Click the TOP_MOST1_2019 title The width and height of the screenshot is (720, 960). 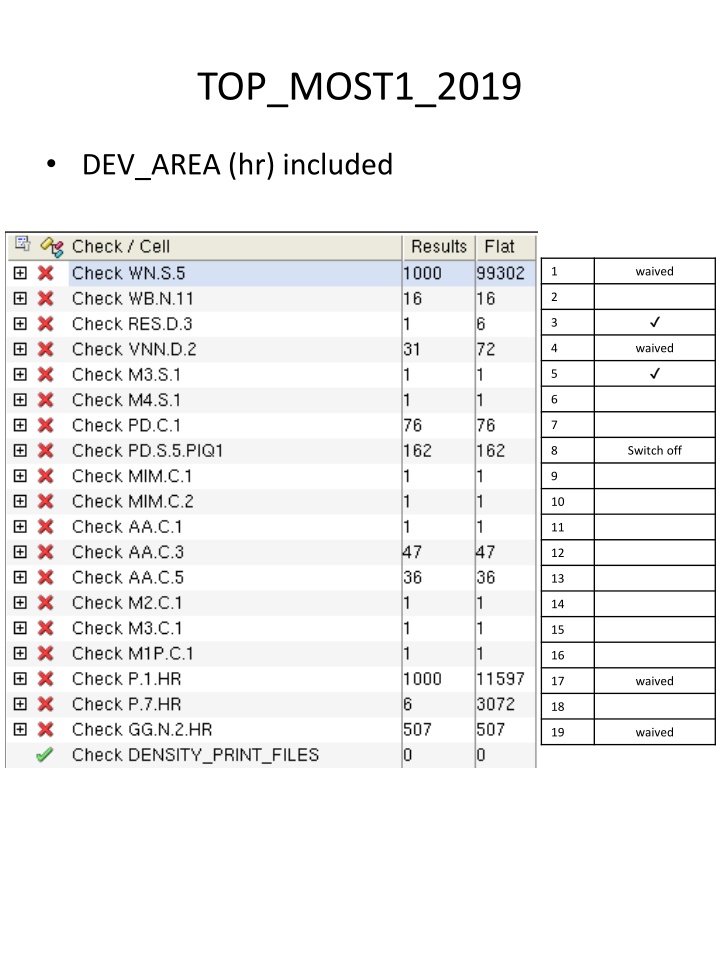[359, 87]
